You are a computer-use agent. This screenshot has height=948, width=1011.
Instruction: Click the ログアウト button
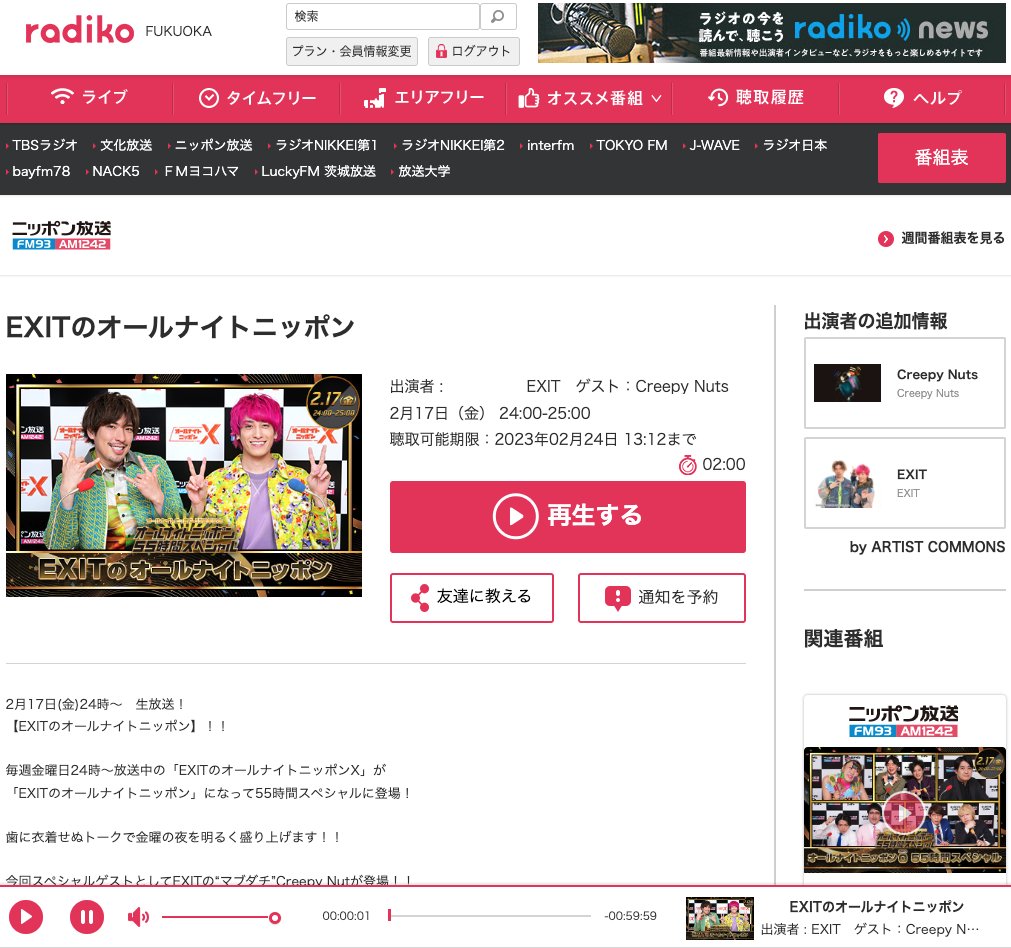[x=473, y=51]
